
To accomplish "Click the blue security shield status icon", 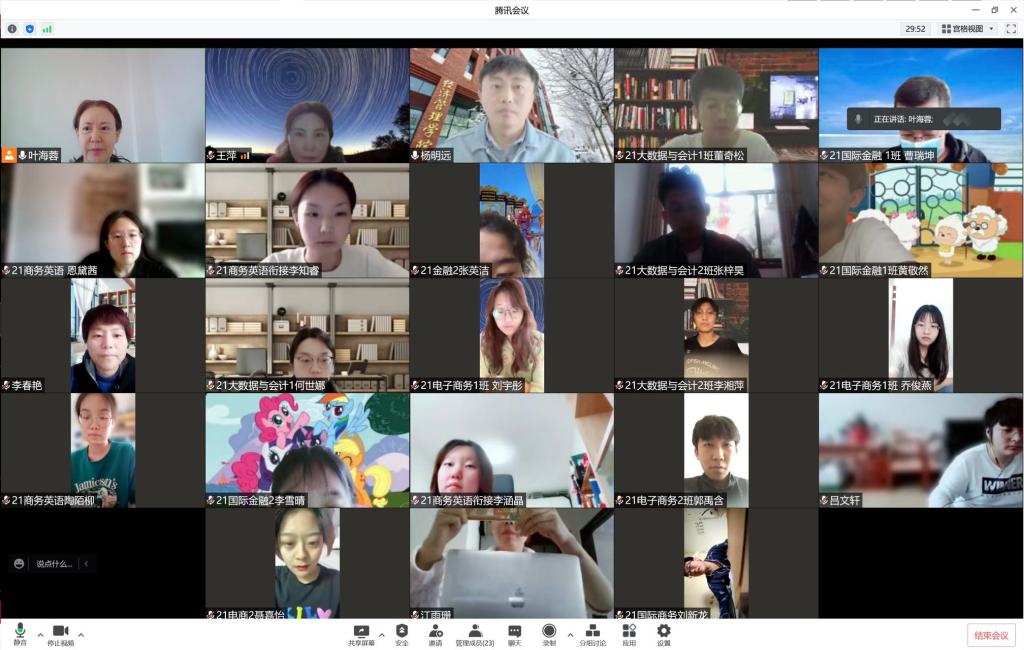I will click(x=29, y=29).
